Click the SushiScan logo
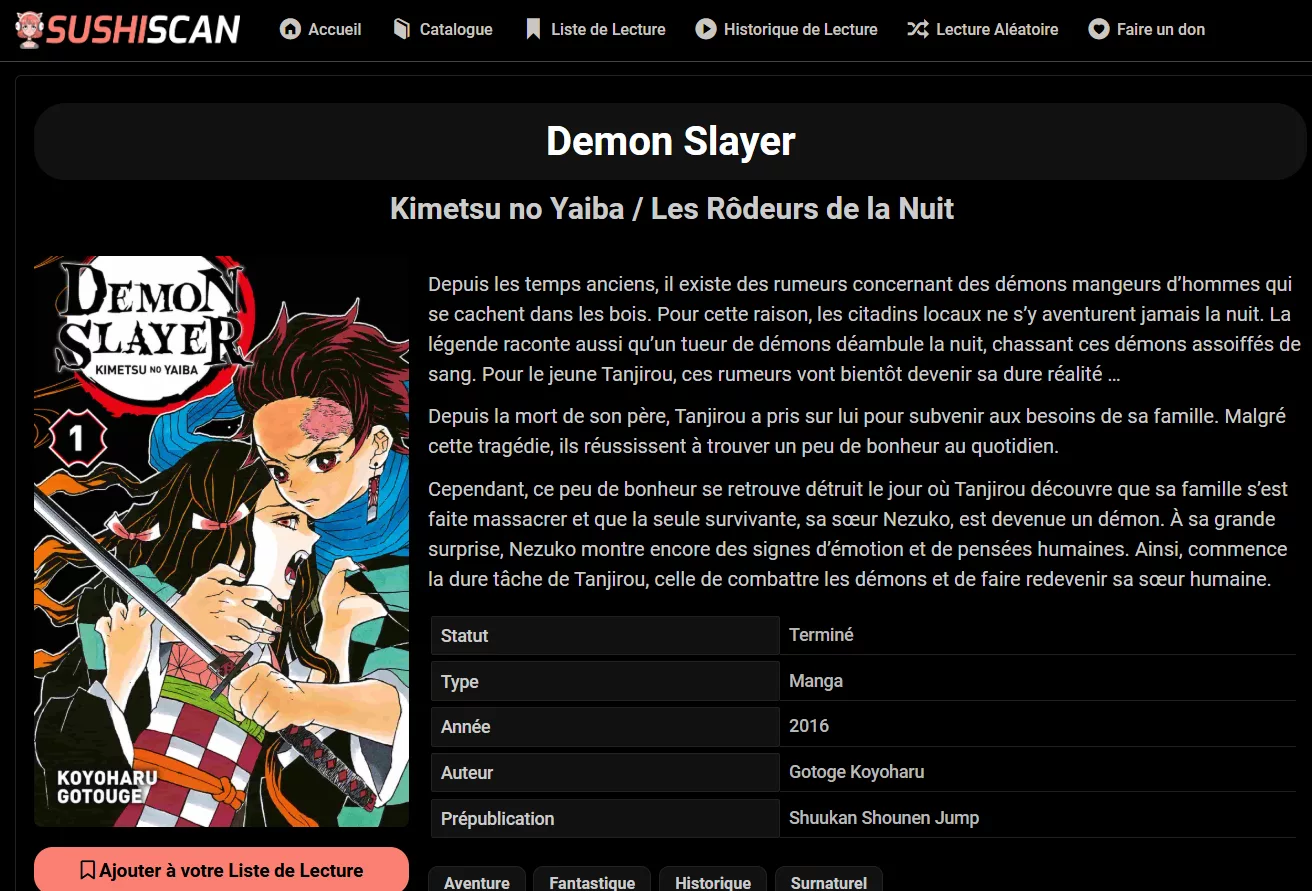 click(x=128, y=30)
